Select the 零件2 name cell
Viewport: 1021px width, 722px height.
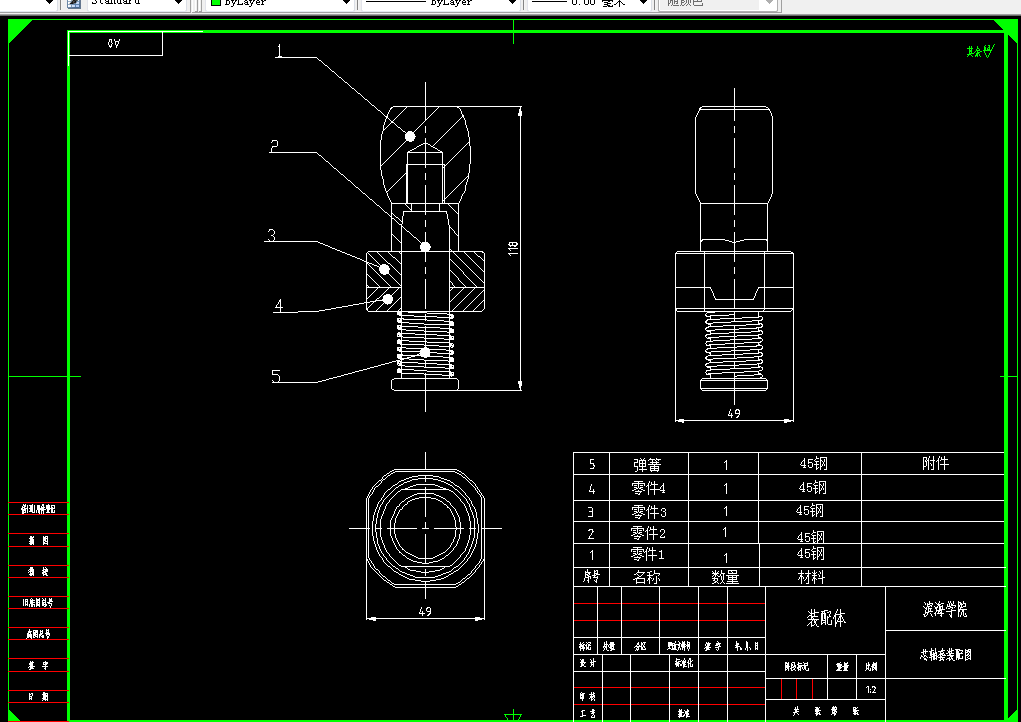coord(648,533)
